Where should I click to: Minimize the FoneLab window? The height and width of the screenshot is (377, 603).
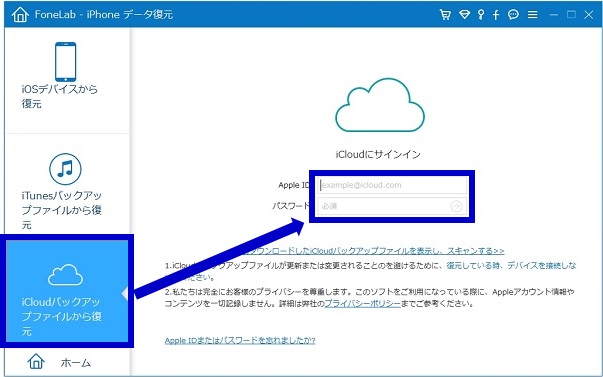[554, 15]
